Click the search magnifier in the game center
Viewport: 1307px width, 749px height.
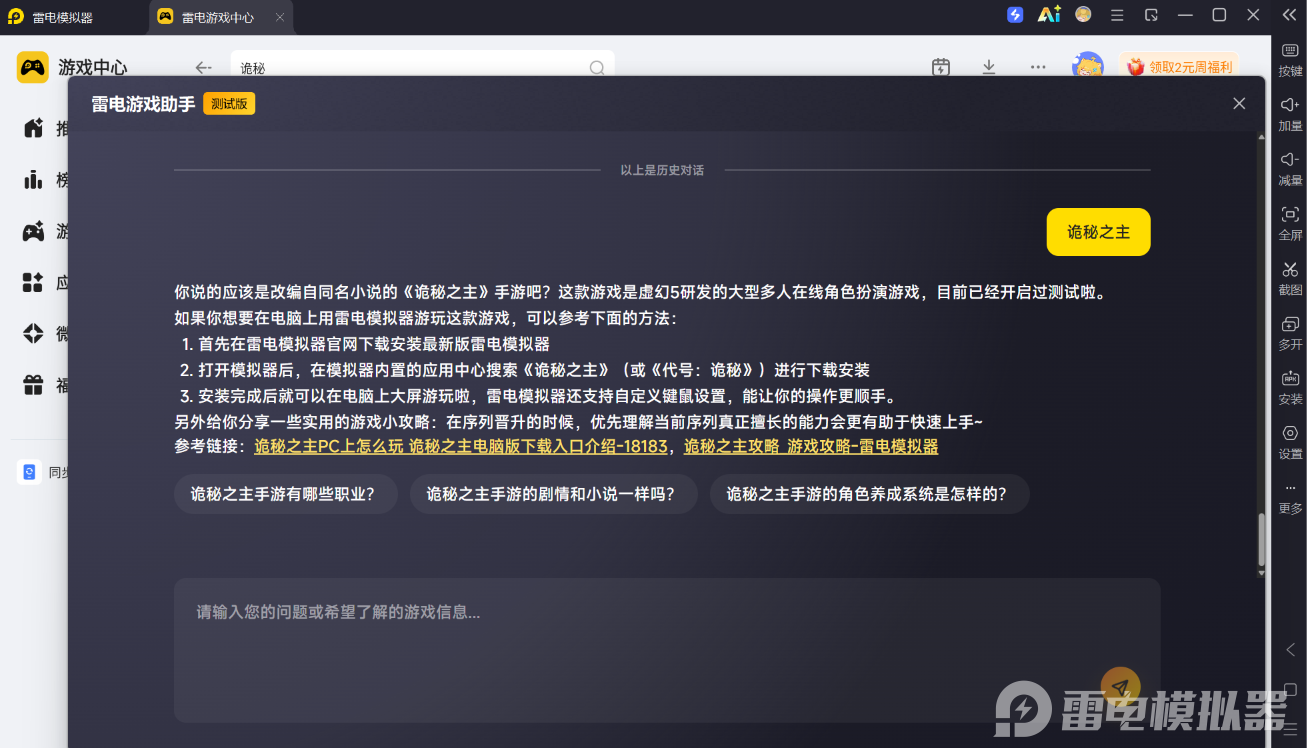tap(597, 68)
